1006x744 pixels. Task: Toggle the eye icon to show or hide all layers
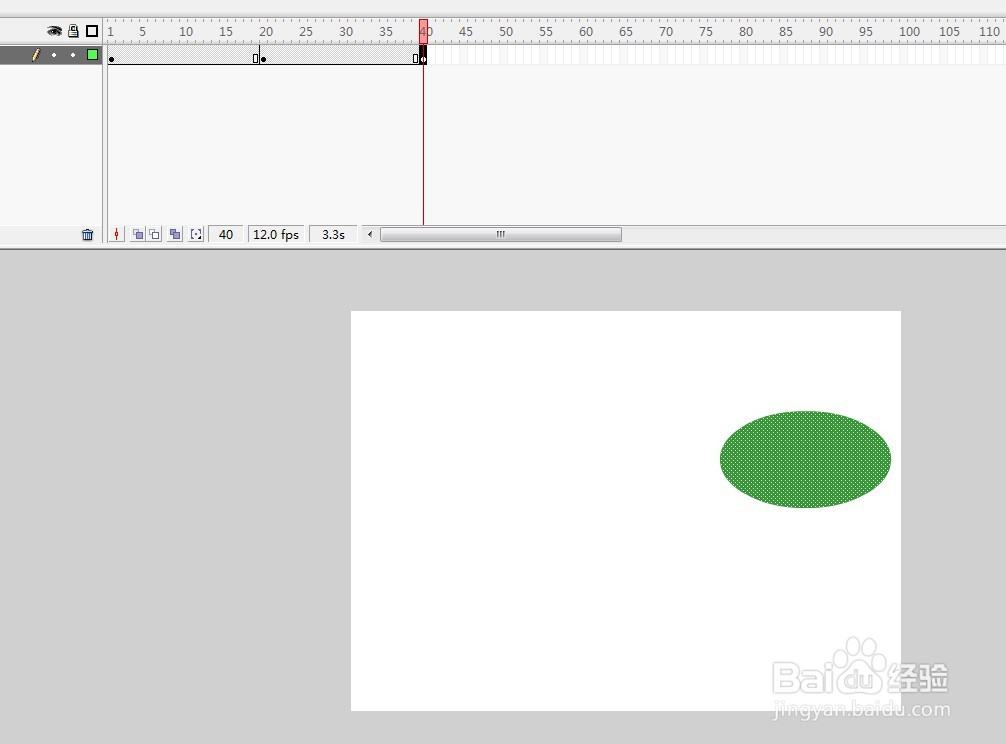(x=55, y=31)
